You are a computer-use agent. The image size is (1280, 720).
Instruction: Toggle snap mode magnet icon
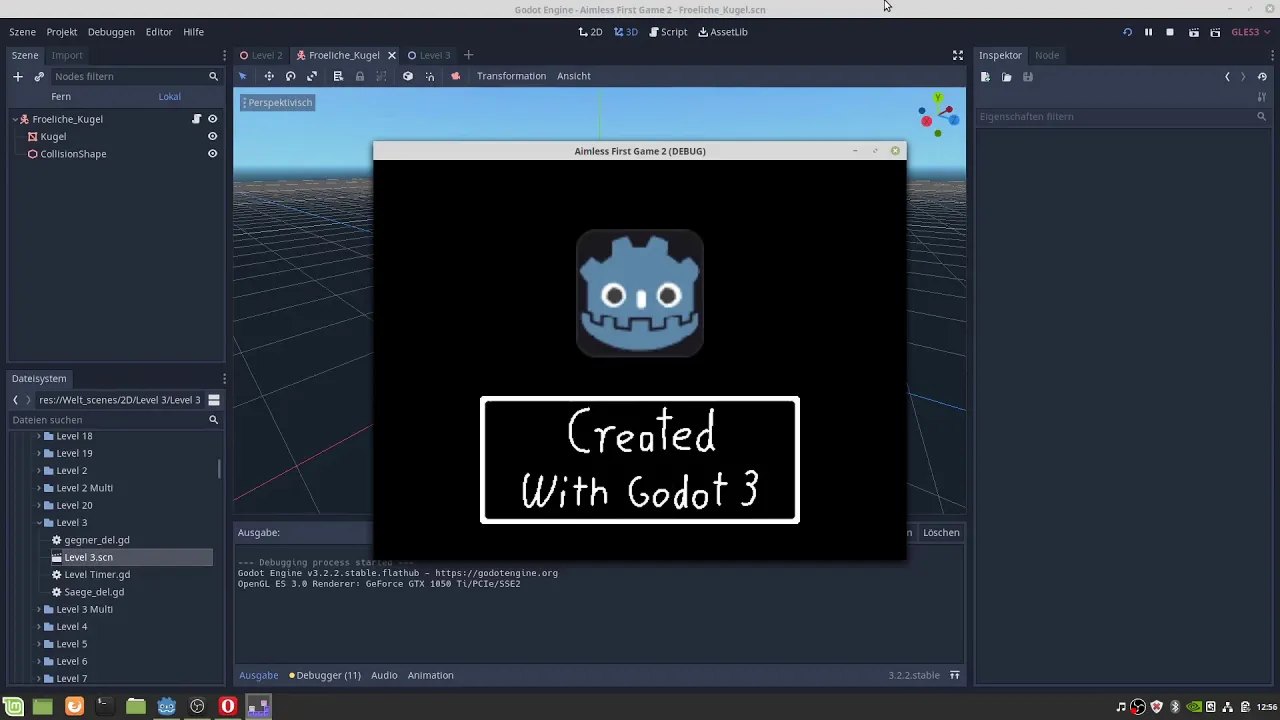click(430, 76)
